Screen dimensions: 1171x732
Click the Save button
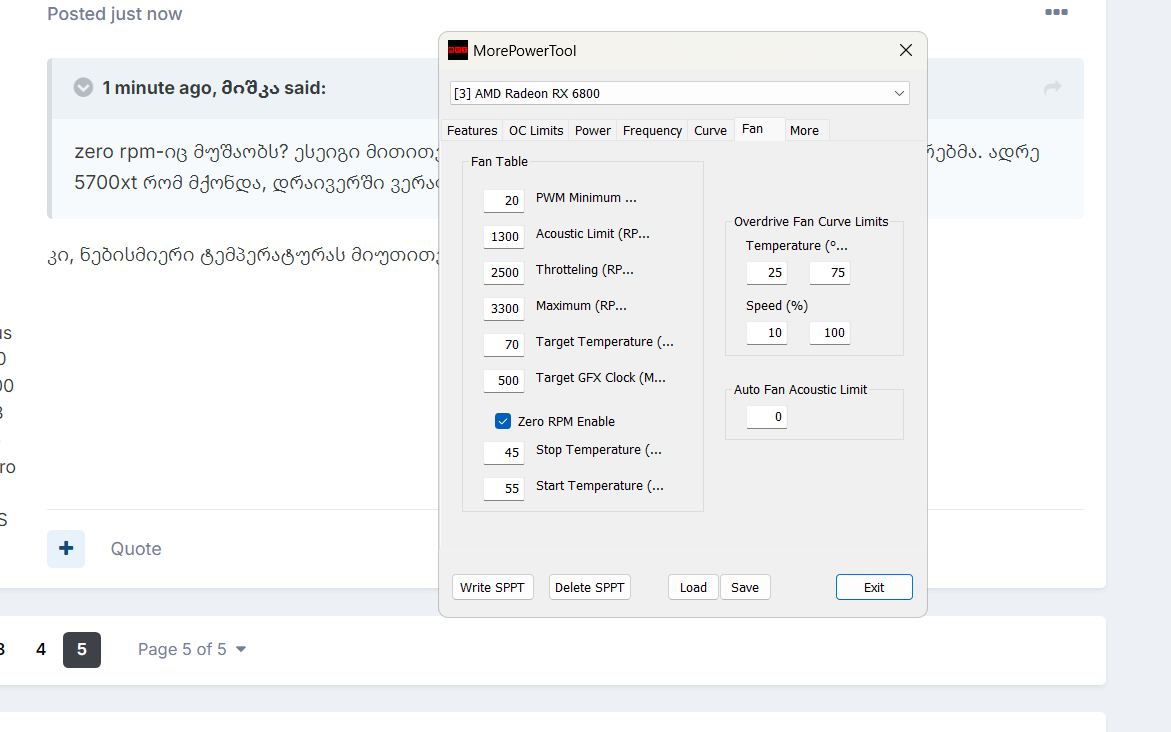[745, 587]
